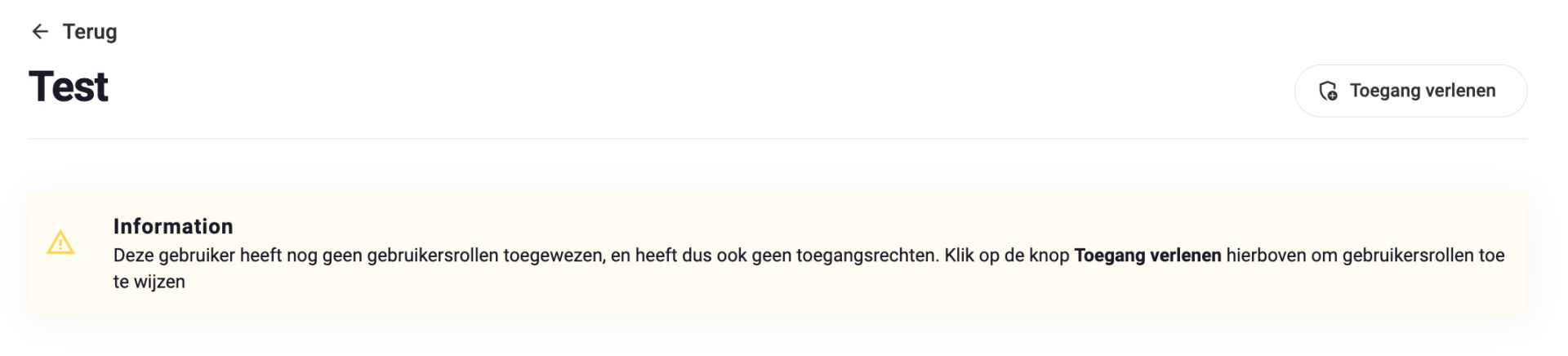Click the word verlenen in the top-right button
This screenshot has height=356, width=1568.
coord(1459,91)
